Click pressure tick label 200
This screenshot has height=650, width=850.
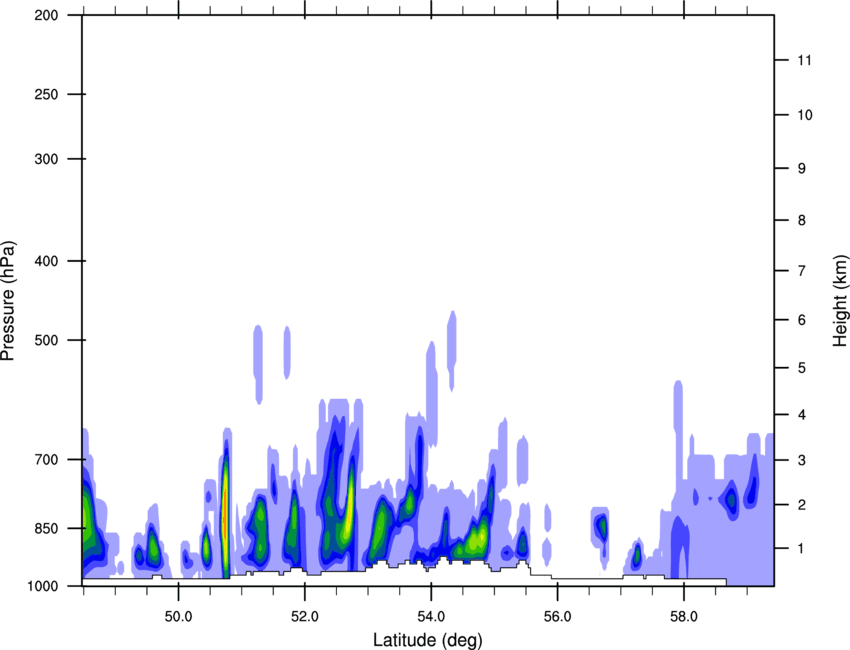pos(46,15)
